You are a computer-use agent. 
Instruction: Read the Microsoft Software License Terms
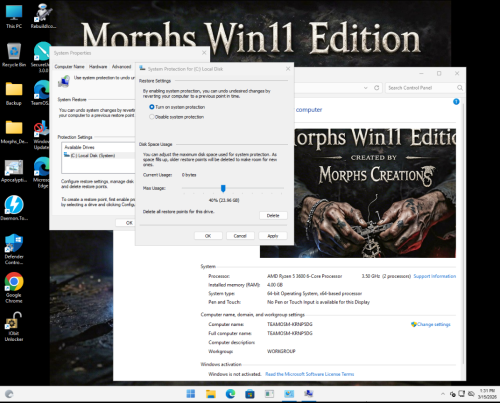coord(310,374)
